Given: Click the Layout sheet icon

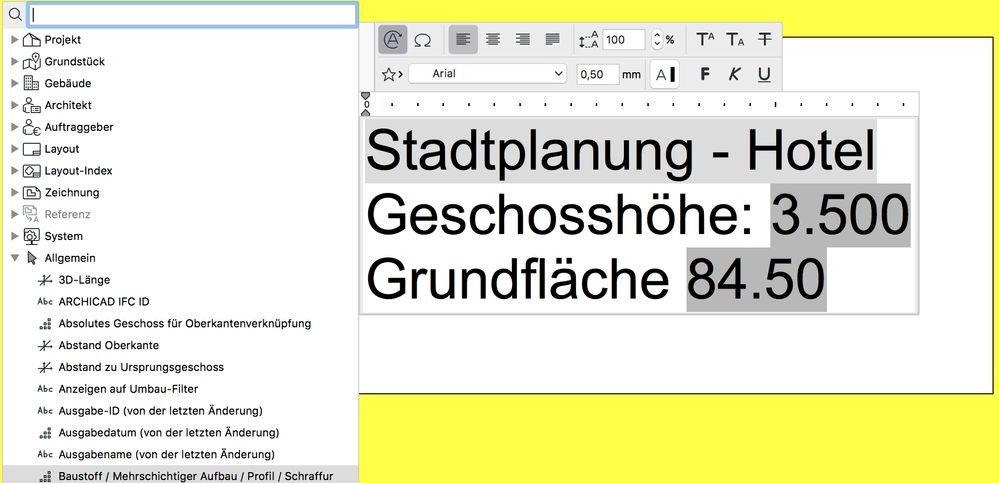Looking at the screenshot, I should click(32, 149).
